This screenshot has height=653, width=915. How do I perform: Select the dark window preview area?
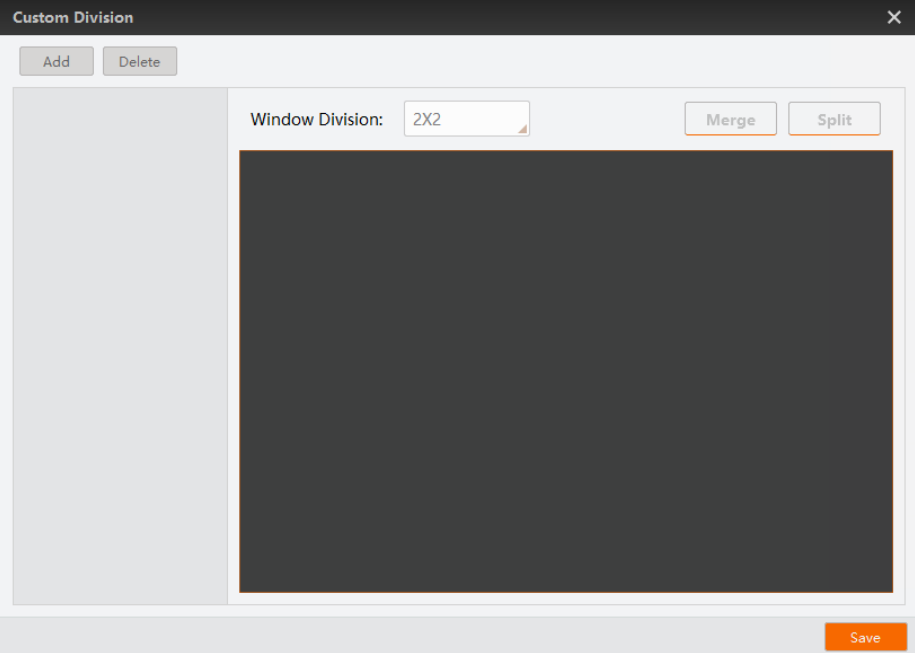566,371
